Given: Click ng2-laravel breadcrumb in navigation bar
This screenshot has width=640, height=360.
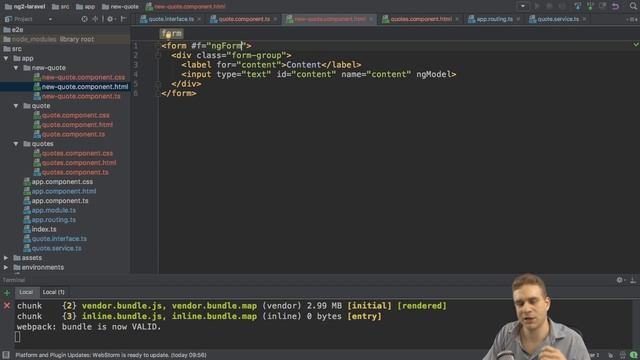Looking at the screenshot, I should pyautogui.click(x=25, y=7).
